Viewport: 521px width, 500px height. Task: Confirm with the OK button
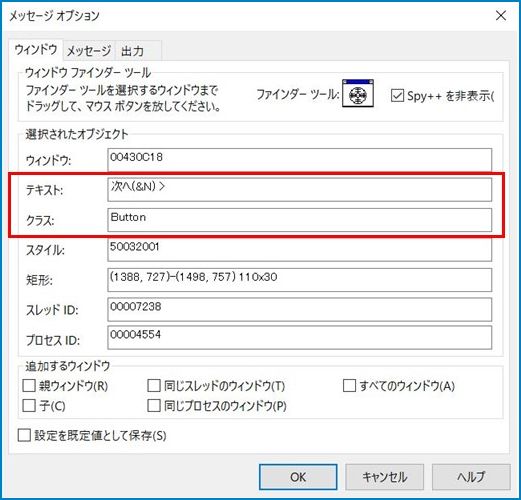(298, 477)
